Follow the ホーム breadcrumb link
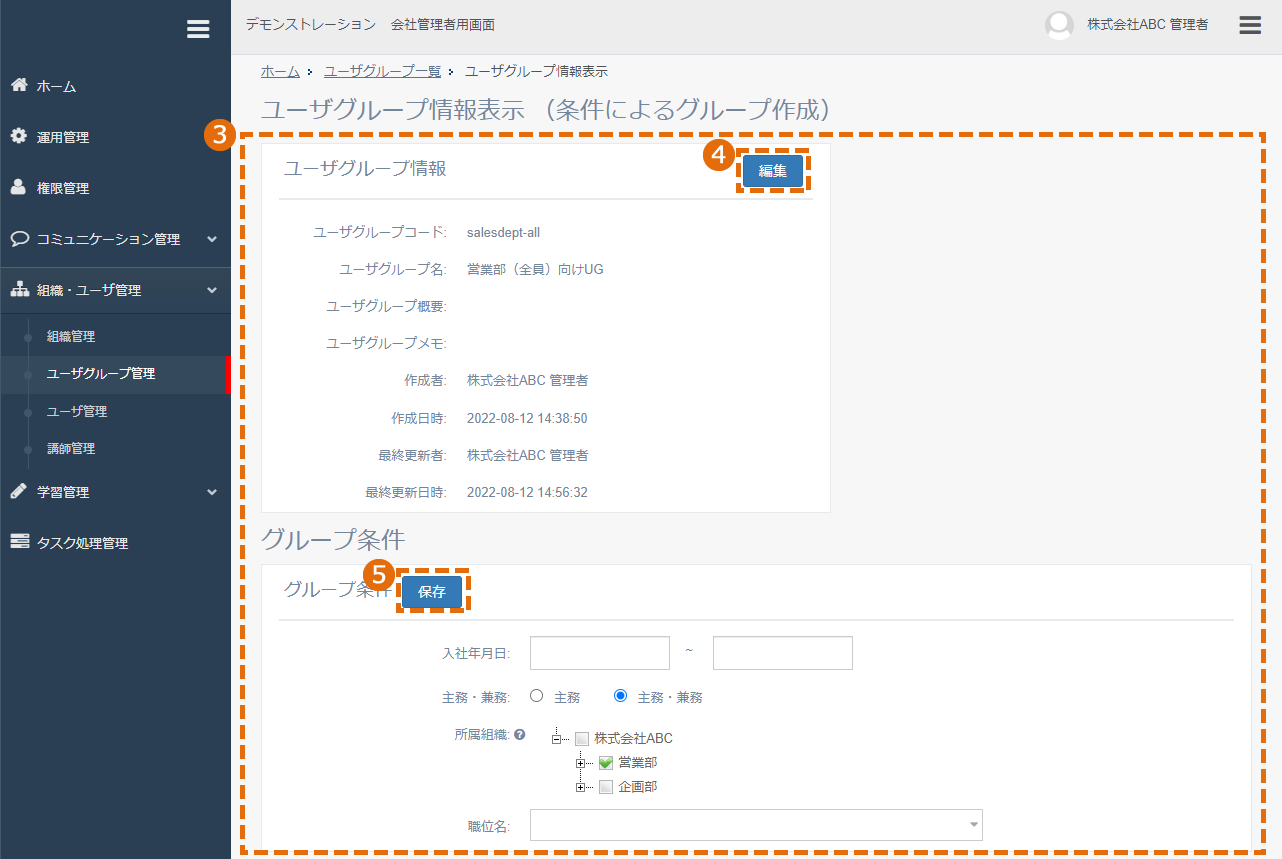The height and width of the screenshot is (859, 1282). (280, 71)
